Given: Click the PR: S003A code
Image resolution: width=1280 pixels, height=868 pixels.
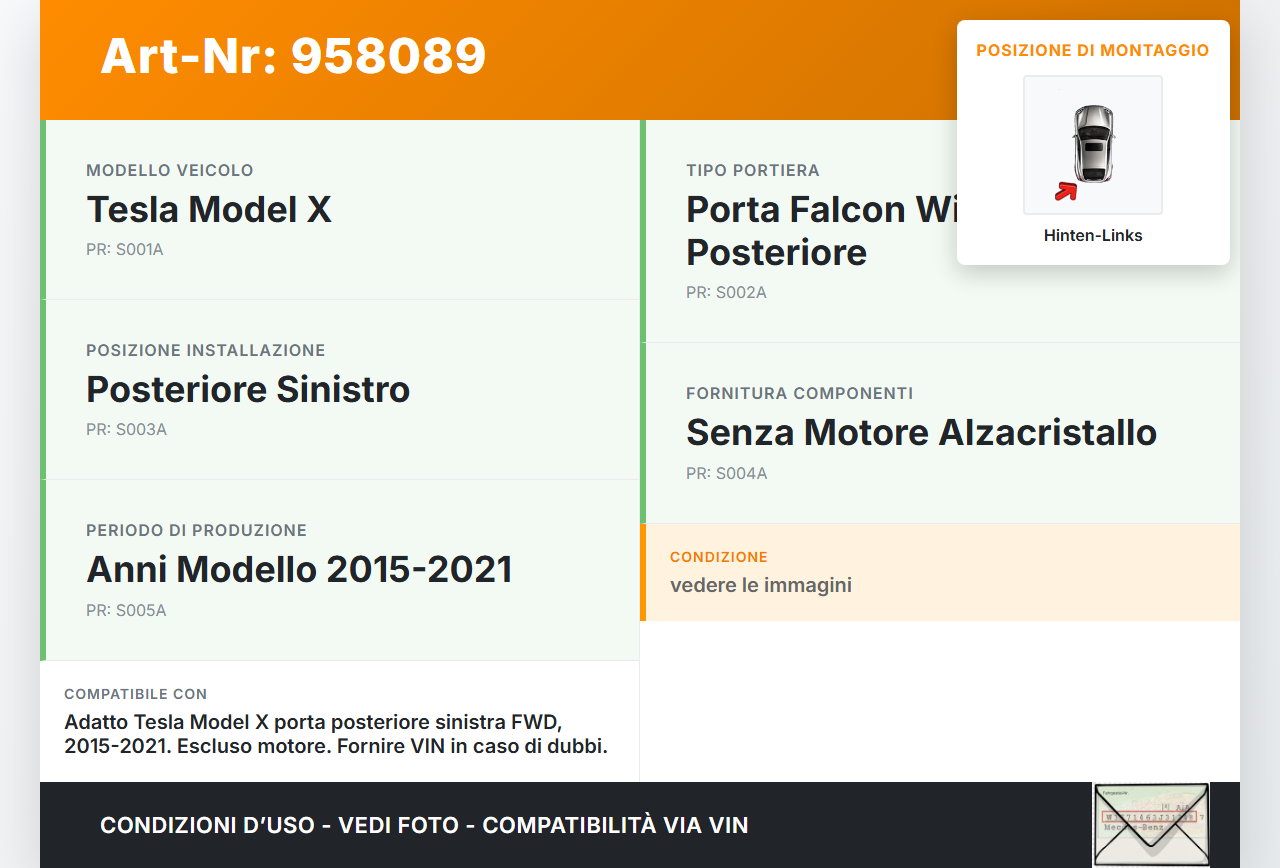Looking at the screenshot, I should [x=126, y=430].
